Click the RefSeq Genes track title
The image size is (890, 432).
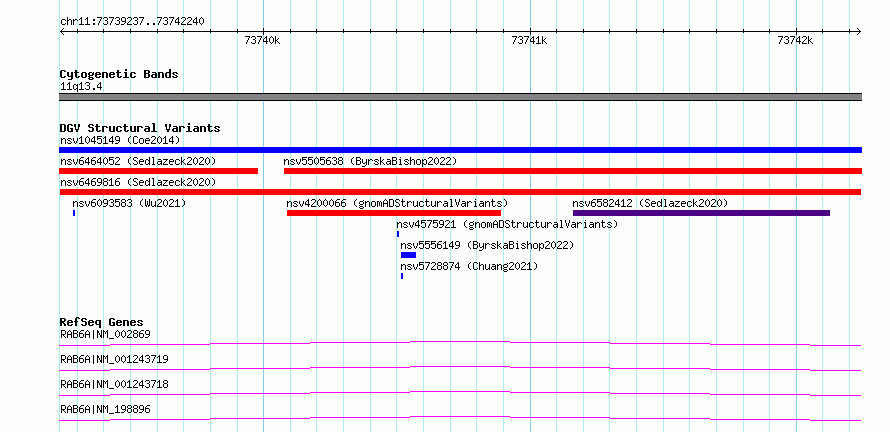(102, 322)
